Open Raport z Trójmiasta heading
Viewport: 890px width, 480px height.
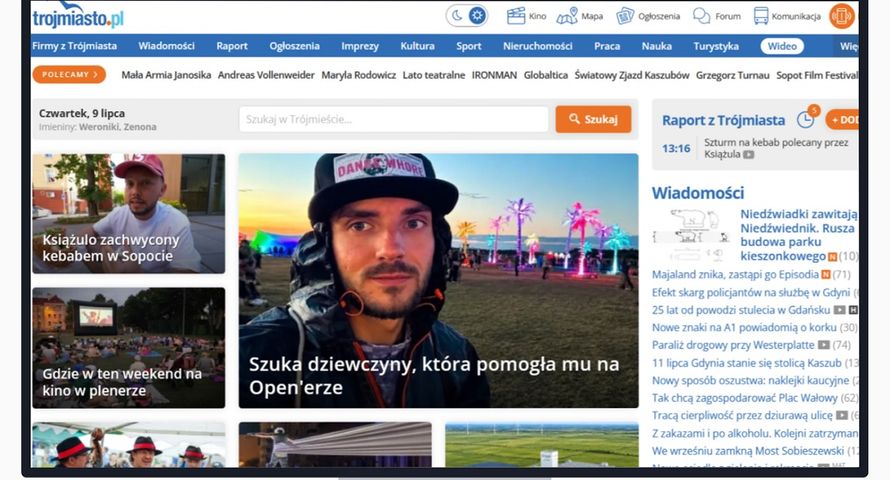pos(724,120)
